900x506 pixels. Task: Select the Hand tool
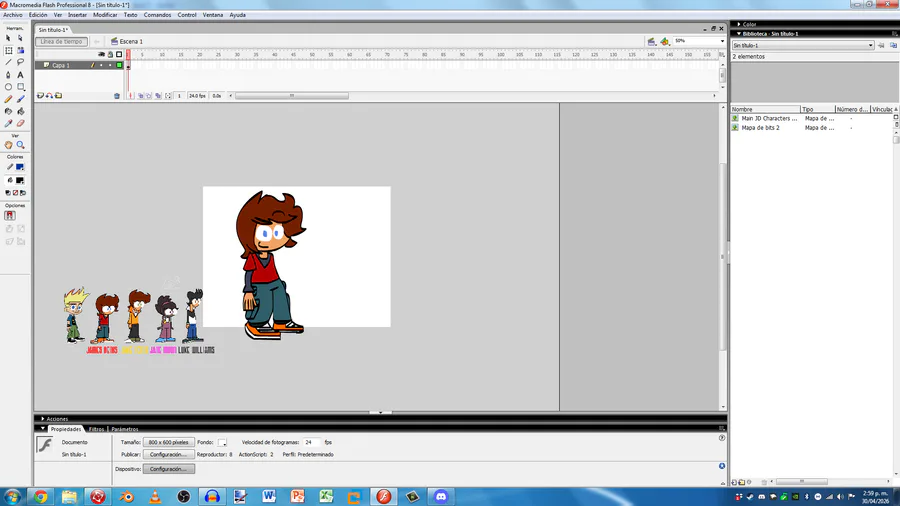(8, 145)
